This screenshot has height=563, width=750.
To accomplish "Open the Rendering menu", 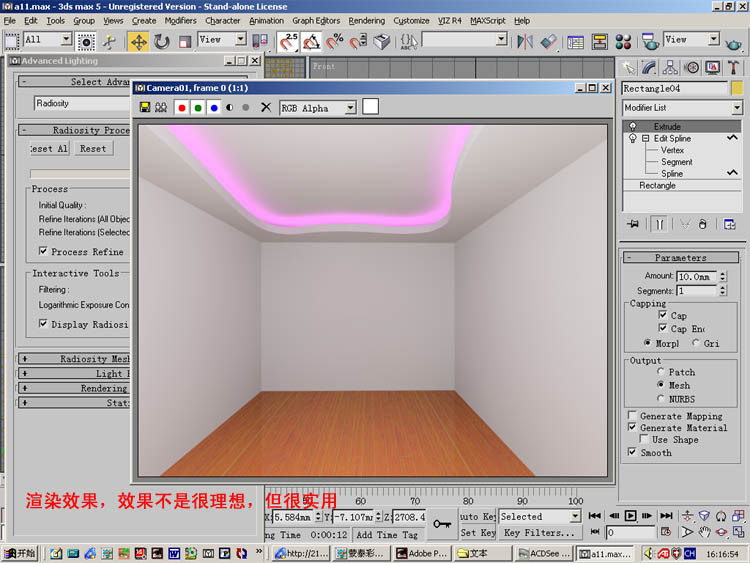I will click(x=366, y=20).
